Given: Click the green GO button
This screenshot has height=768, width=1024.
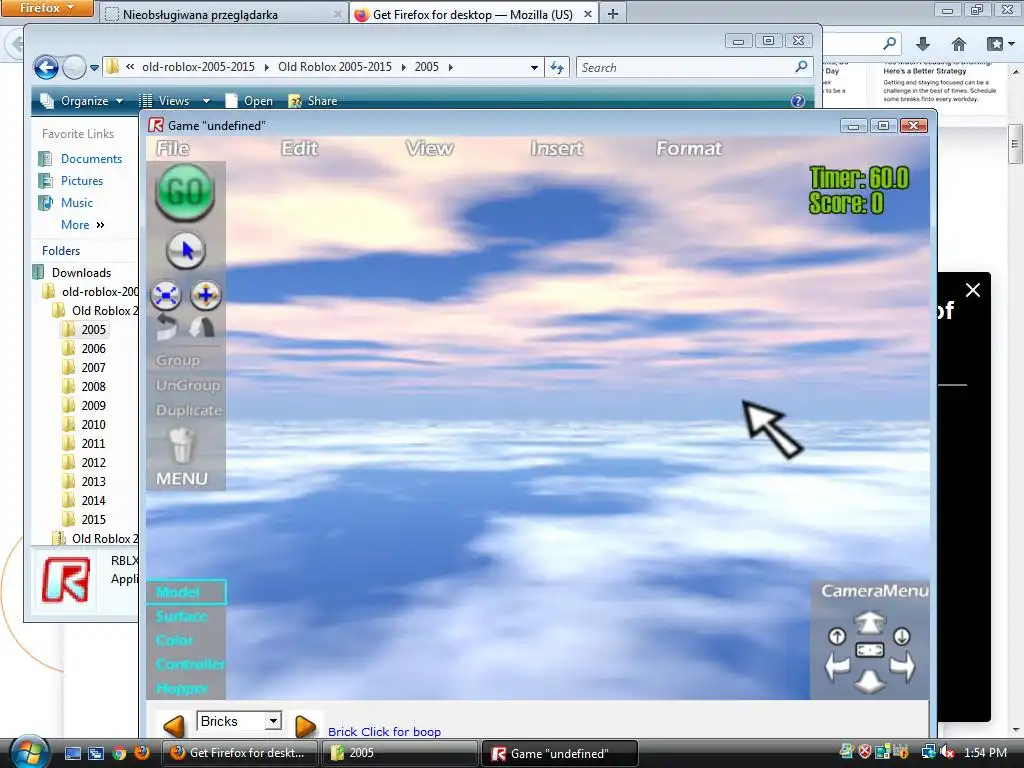Looking at the screenshot, I should point(185,192).
